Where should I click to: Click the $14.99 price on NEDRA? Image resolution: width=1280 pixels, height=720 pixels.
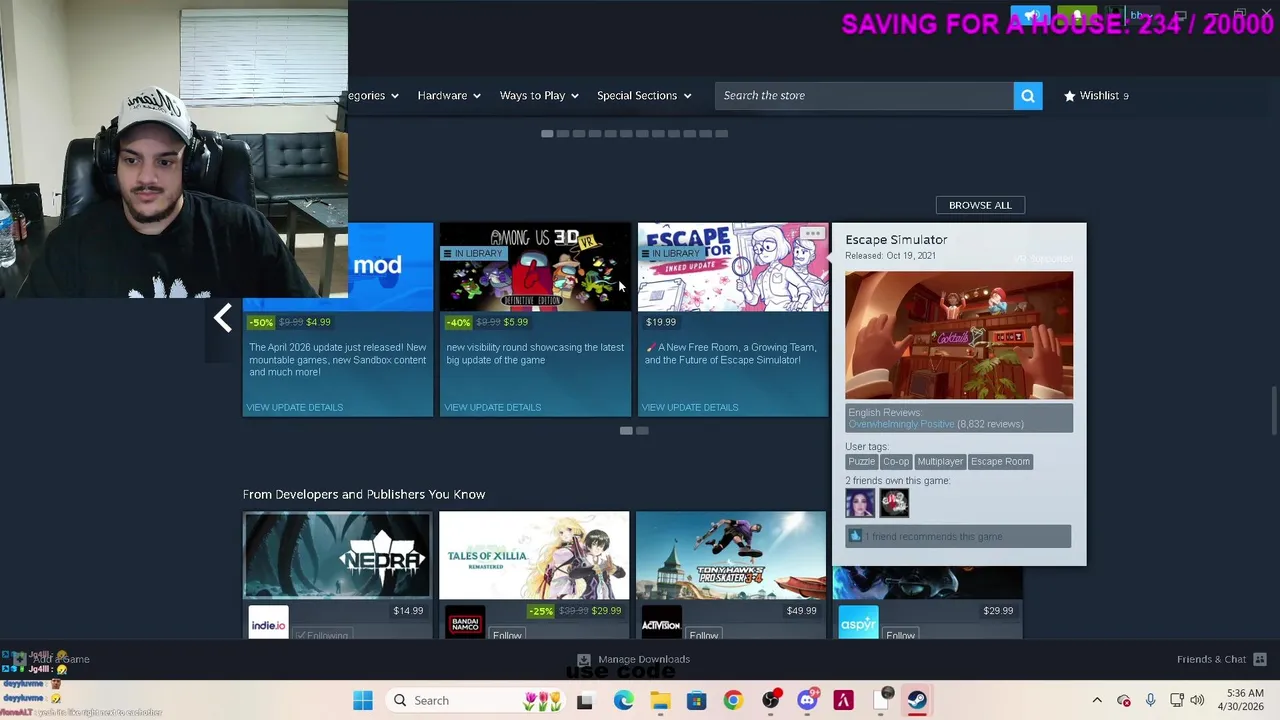[408, 610]
